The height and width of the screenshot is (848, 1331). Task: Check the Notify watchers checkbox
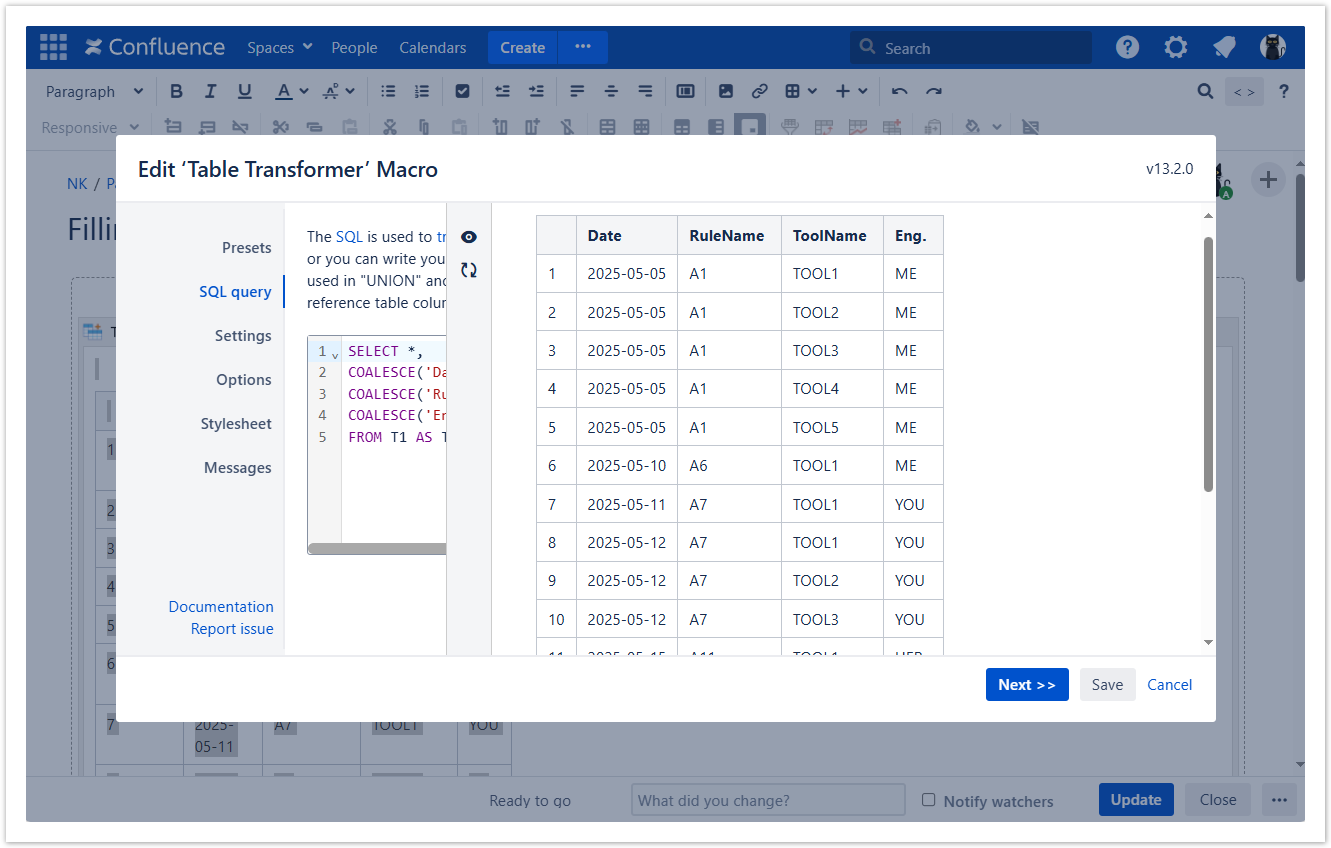(x=929, y=800)
